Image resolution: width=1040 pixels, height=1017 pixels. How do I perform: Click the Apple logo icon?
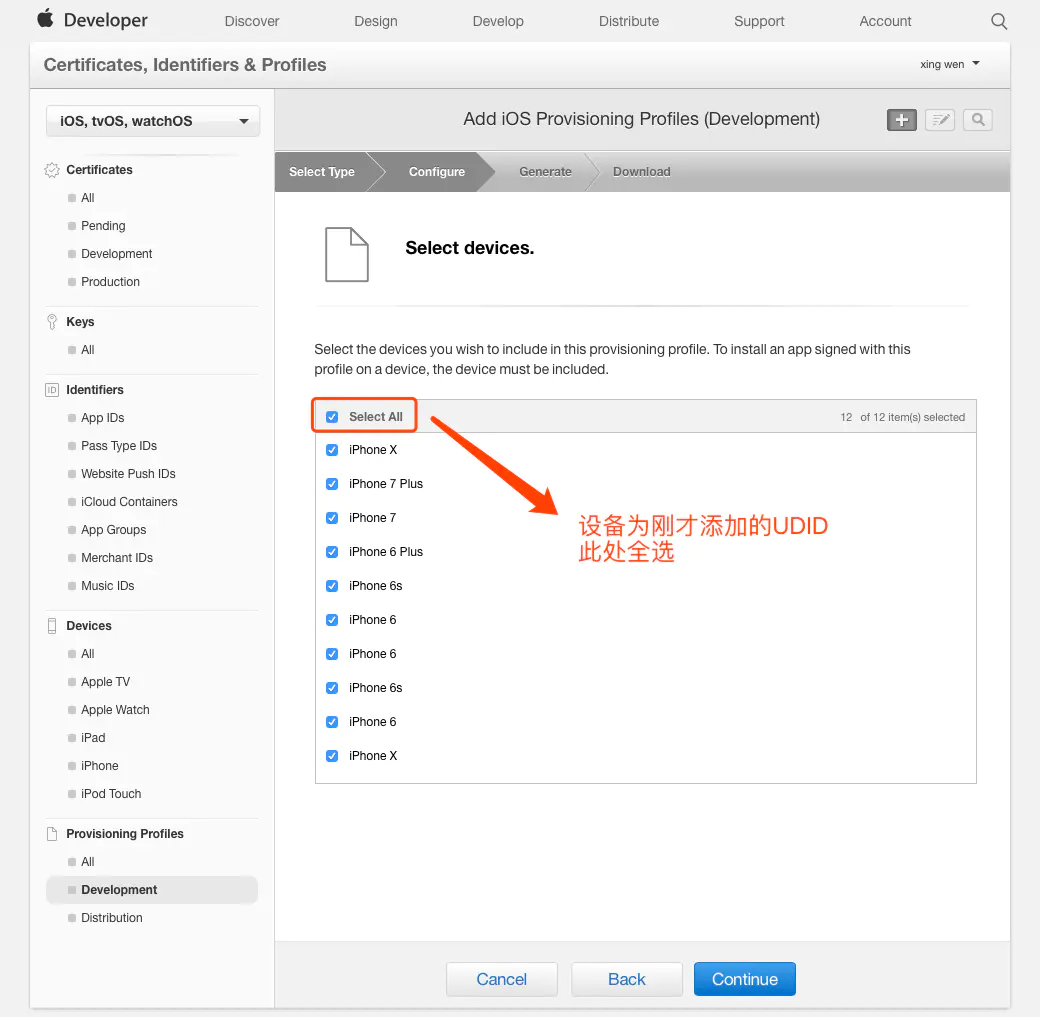pyautogui.click(x=45, y=19)
